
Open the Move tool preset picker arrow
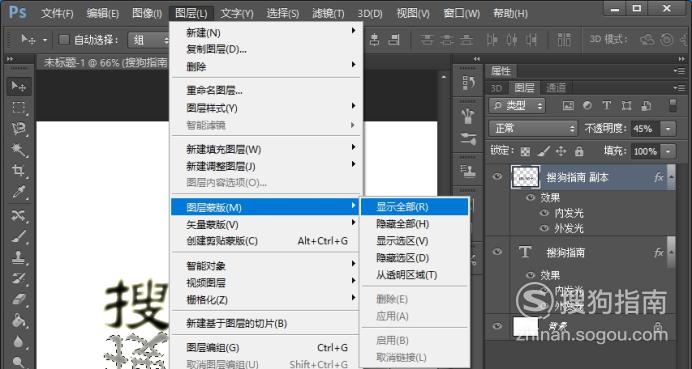pyautogui.click(x=45, y=40)
